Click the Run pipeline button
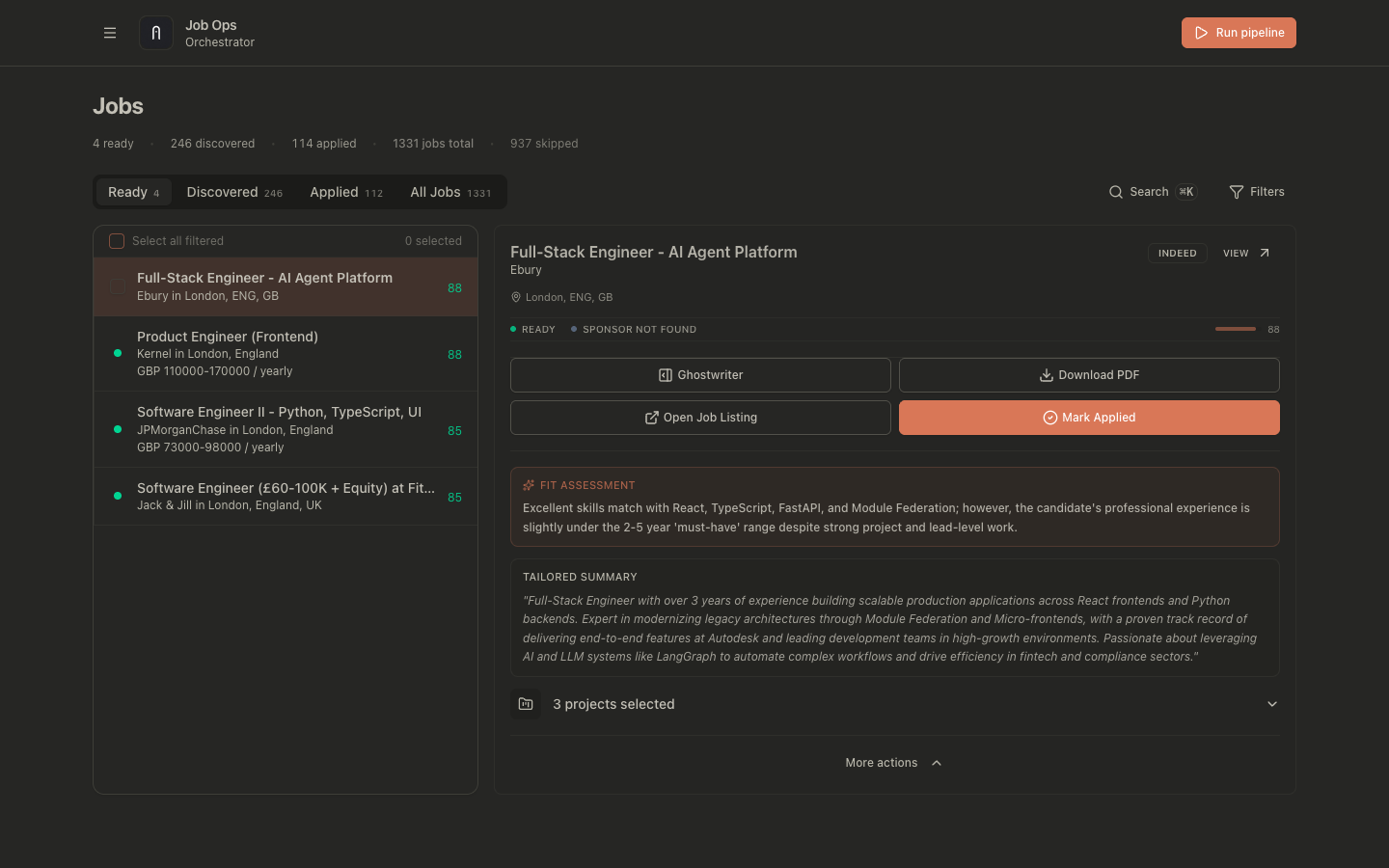1389x868 pixels. (1239, 32)
